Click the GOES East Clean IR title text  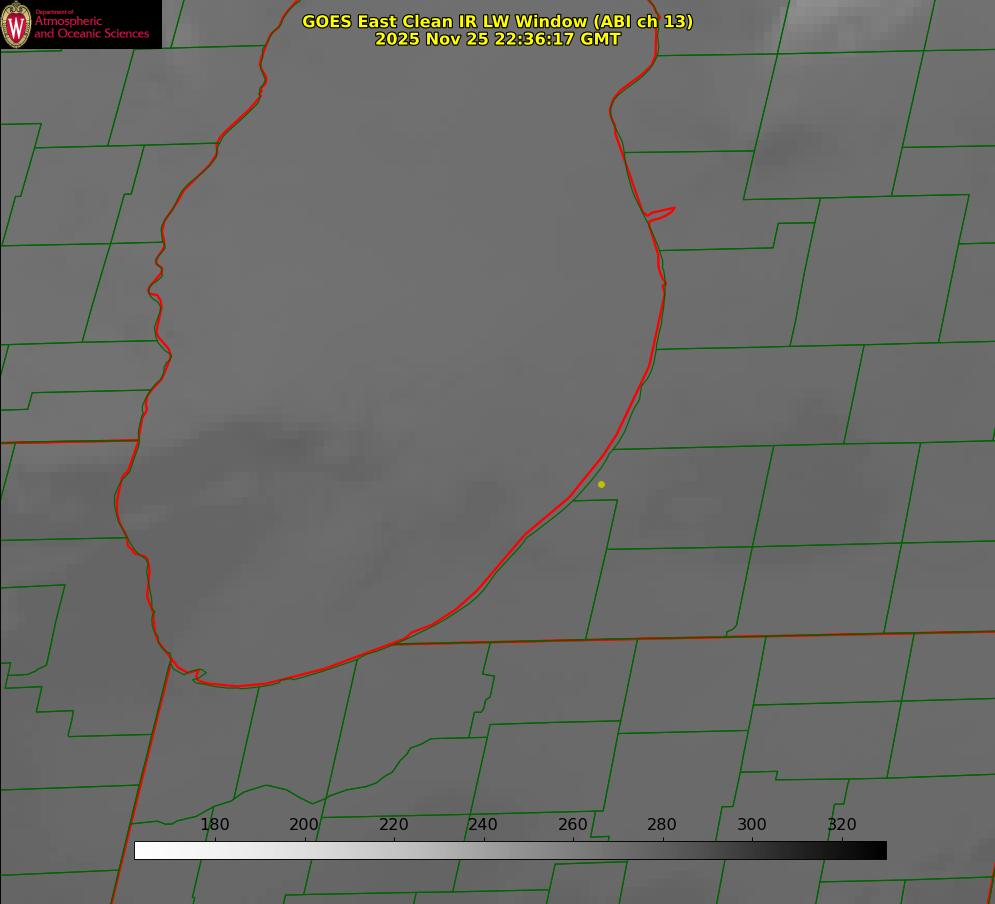(498, 21)
